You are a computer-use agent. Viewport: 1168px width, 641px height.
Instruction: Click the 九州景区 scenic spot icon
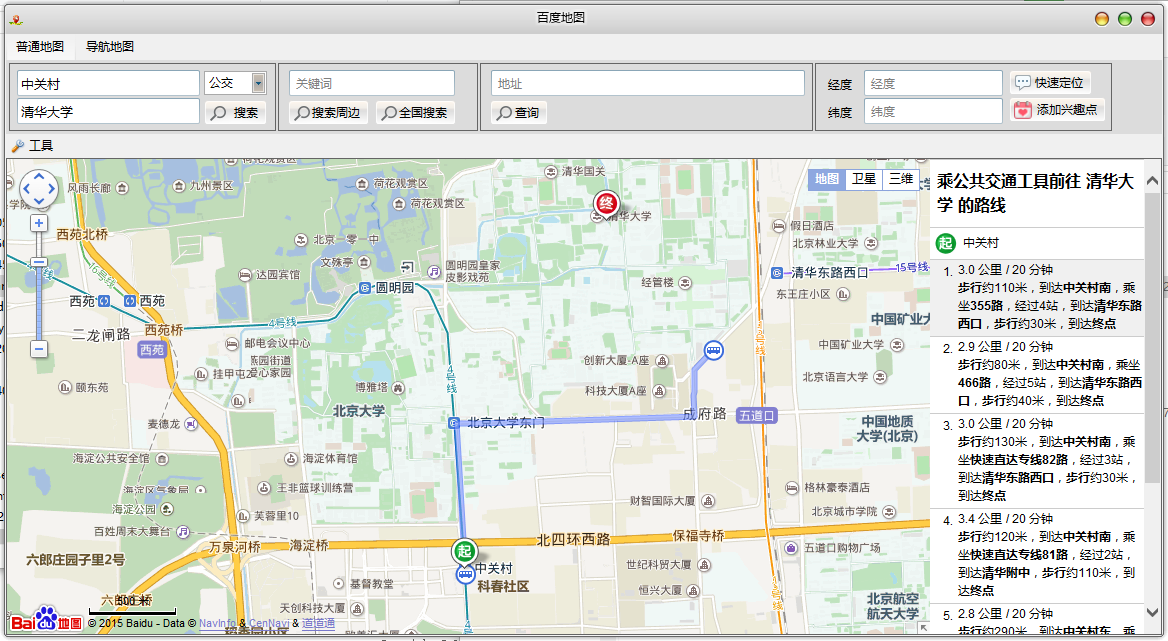tap(179, 185)
